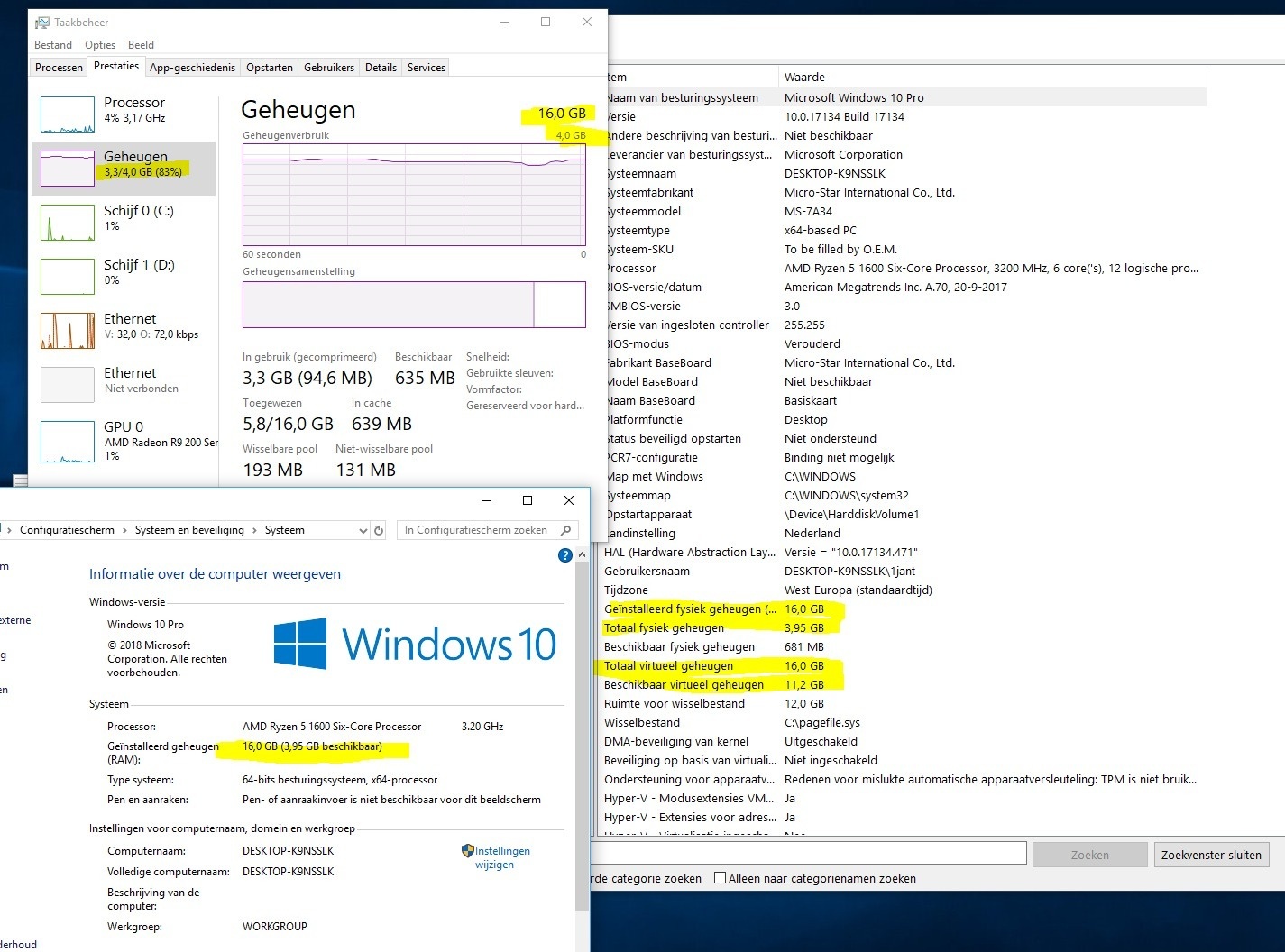This screenshot has width=1285, height=952.
Task: Select the Opstartapparaat row
Action: coord(906,514)
